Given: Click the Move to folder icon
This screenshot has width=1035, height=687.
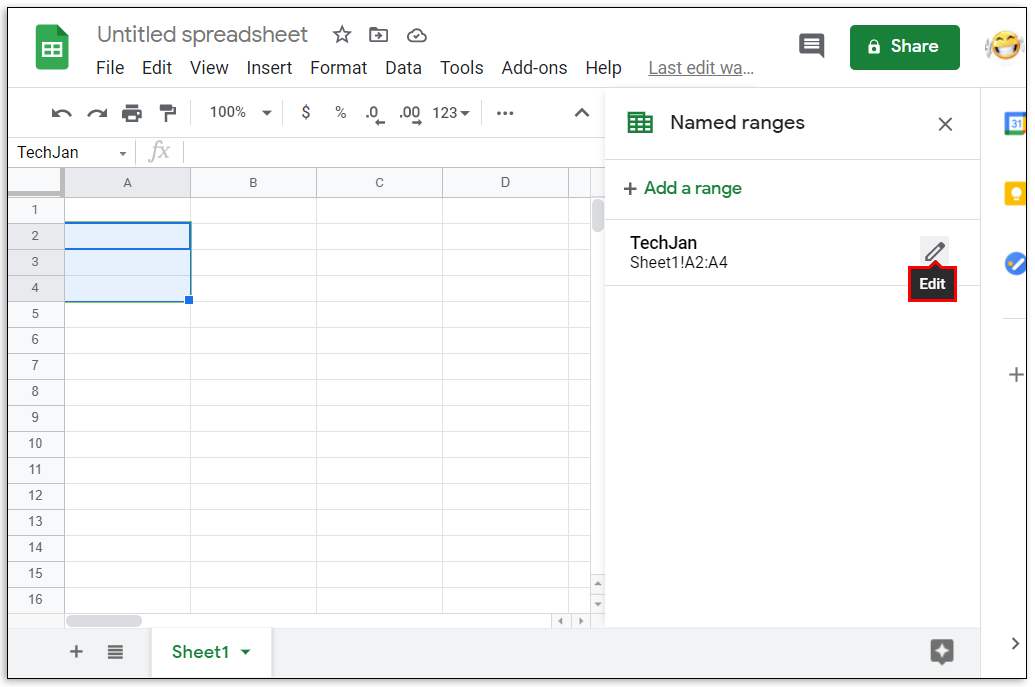Looking at the screenshot, I should [x=379, y=35].
